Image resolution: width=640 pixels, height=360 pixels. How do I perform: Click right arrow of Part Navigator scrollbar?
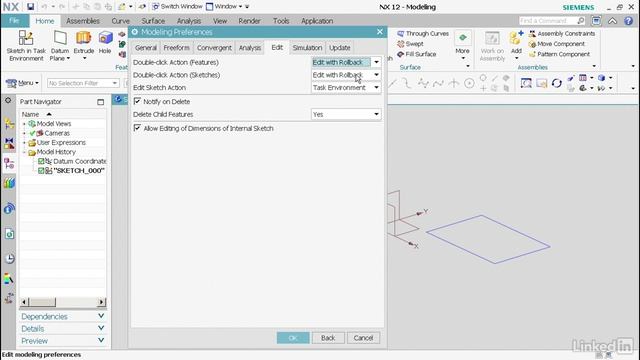pyautogui.click(x=101, y=302)
